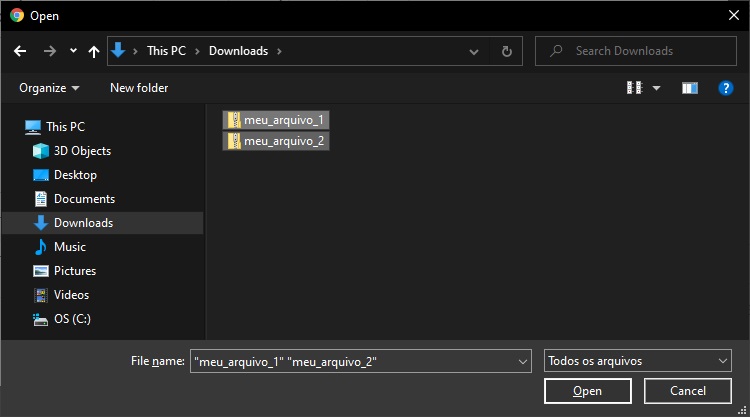Open more view options dropdown arrow
Viewport: 750px width, 417px height.
pyautogui.click(x=657, y=88)
